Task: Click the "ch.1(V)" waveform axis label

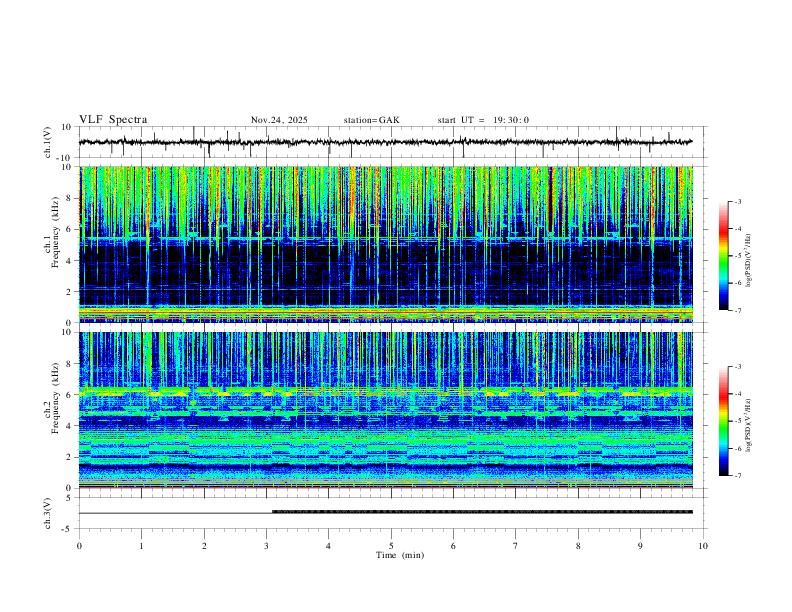Action: click(48, 142)
